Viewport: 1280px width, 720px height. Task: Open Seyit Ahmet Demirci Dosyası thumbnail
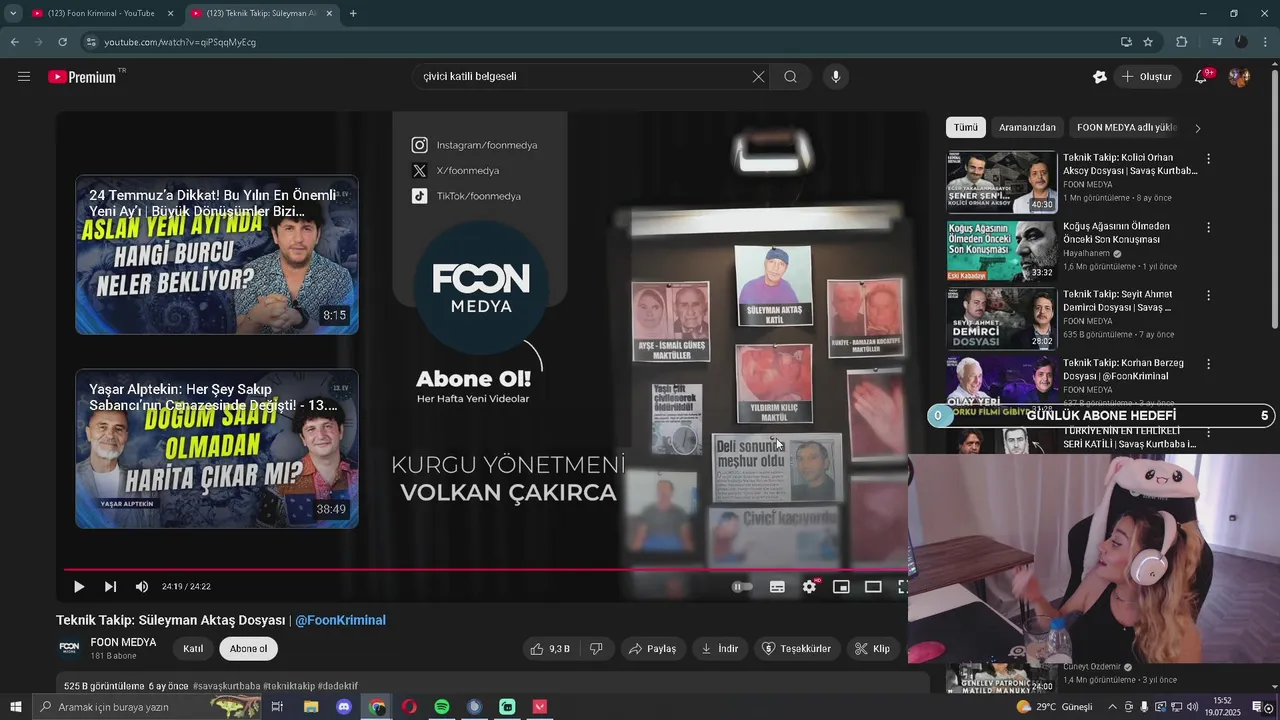(1001, 318)
